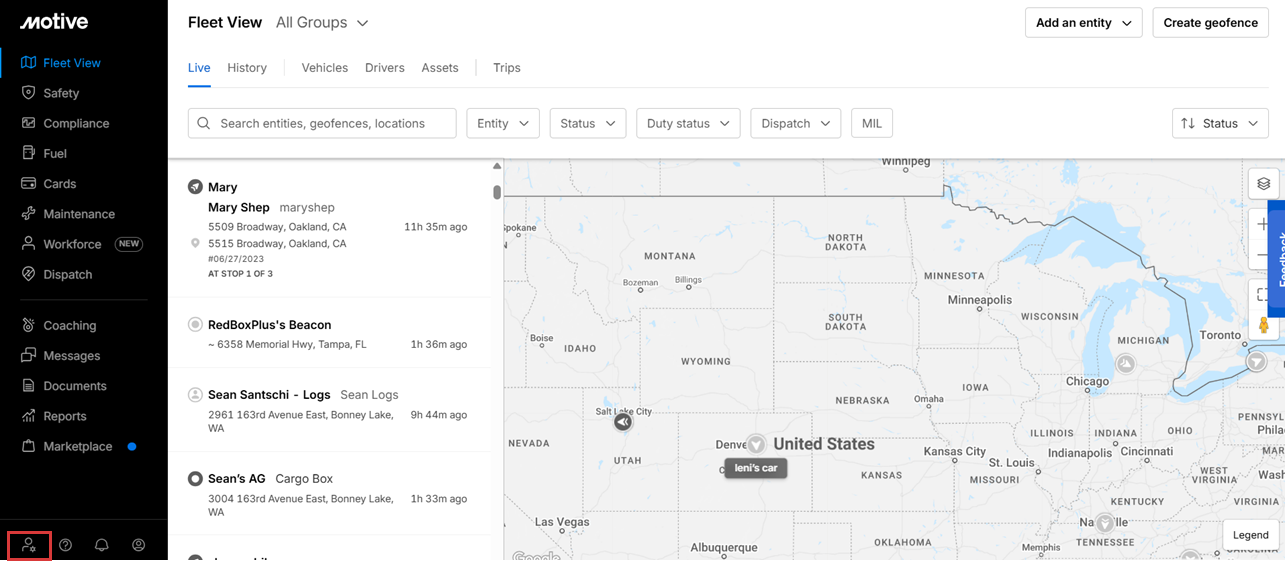Screen dimensions: 1285x561
Task: Show the map Legend
Action: click(1250, 535)
